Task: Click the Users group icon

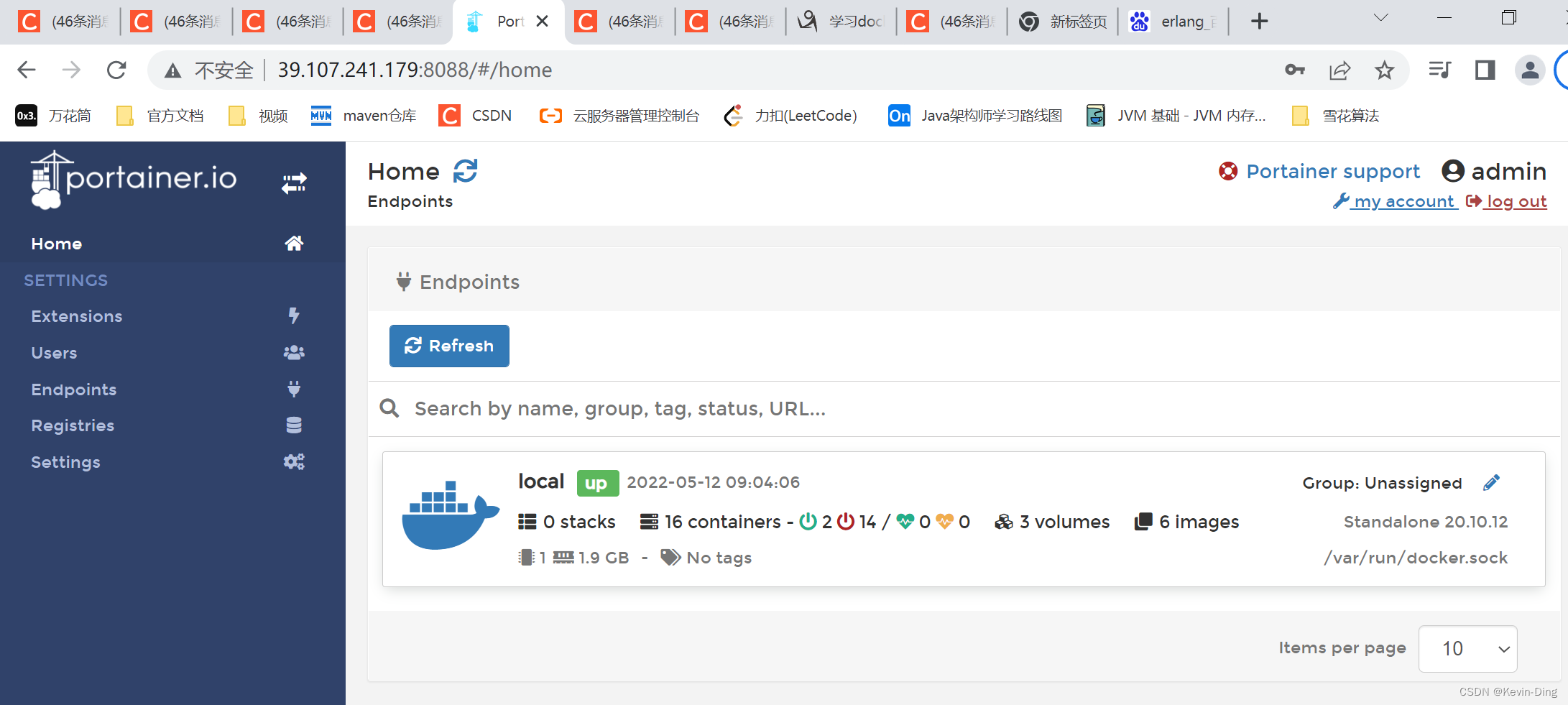Action: coord(294,353)
